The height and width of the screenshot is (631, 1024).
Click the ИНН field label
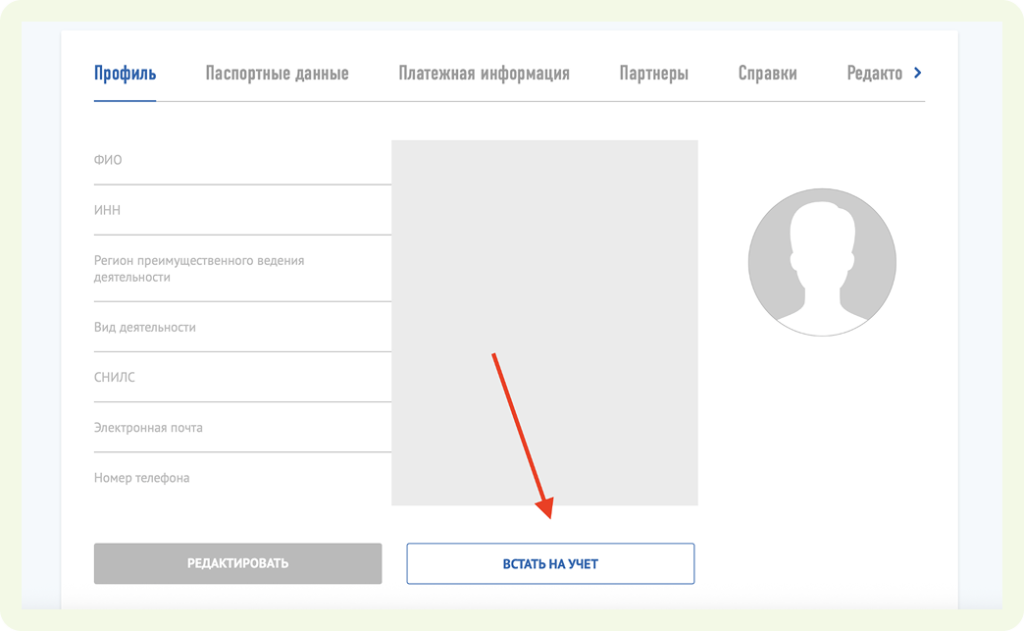107,210
